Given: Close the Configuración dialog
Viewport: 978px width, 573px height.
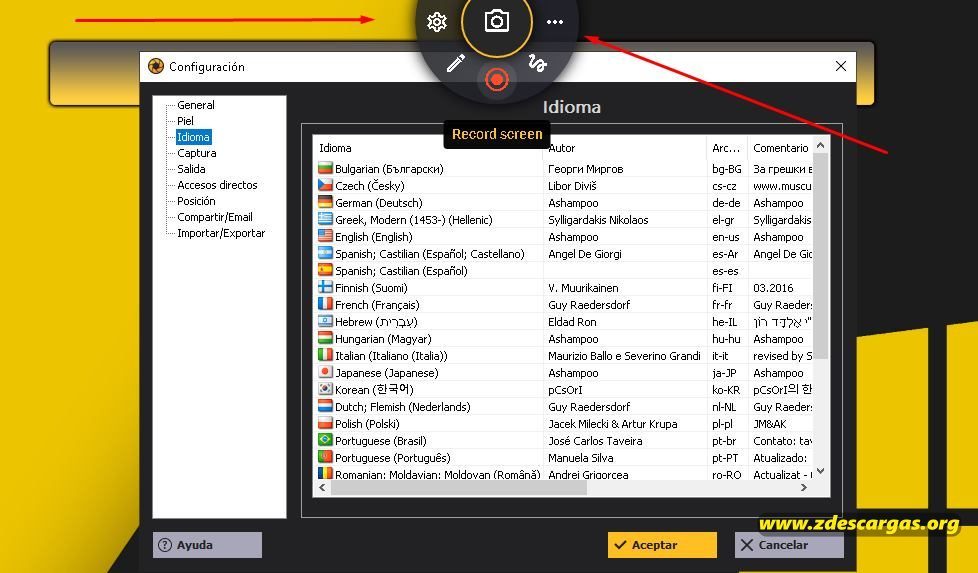Looking at the screenshot, I should (841, 66).
